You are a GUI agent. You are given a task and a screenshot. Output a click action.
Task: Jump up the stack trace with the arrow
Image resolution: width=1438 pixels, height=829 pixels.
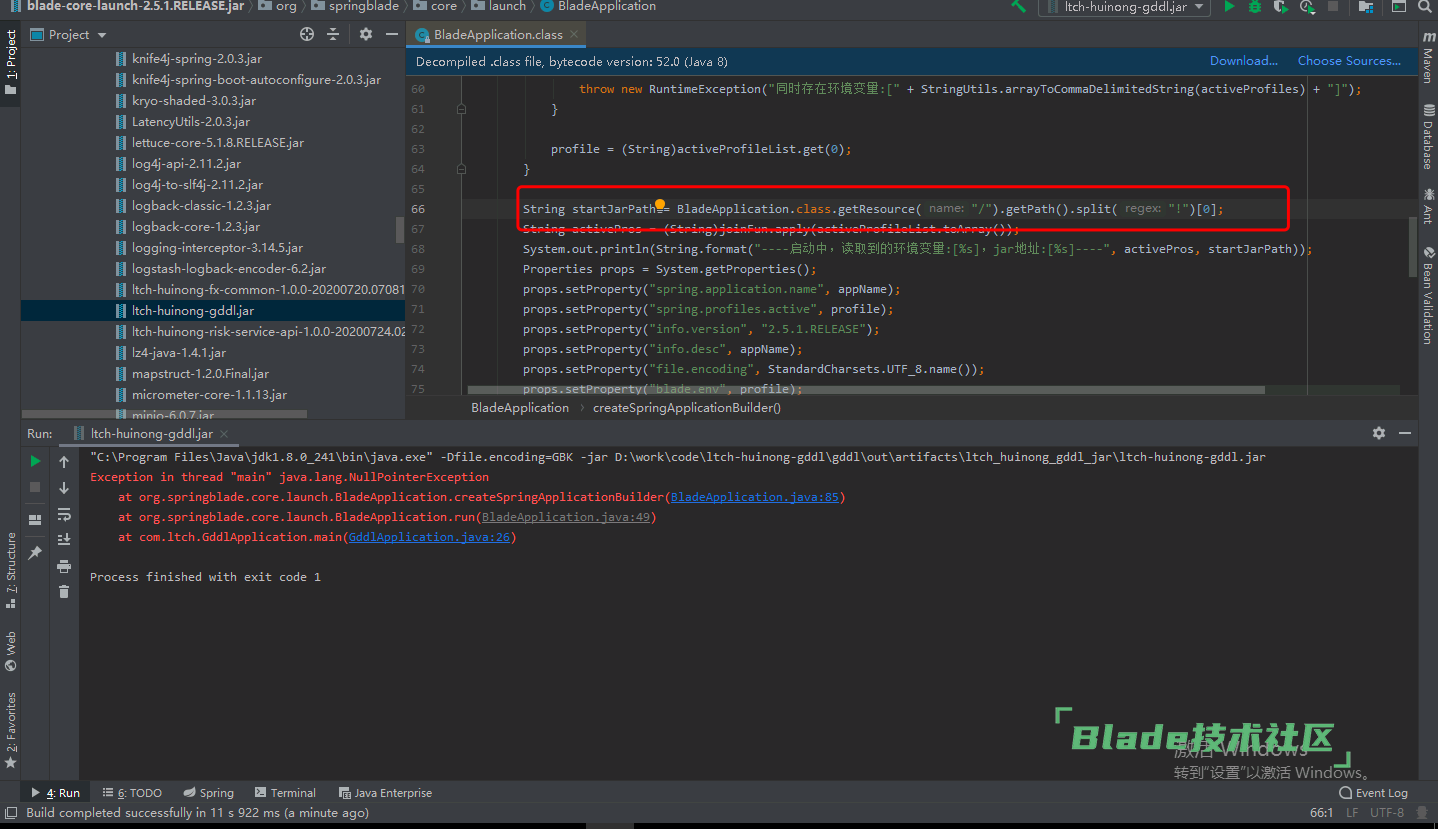(x=64, y=461)
